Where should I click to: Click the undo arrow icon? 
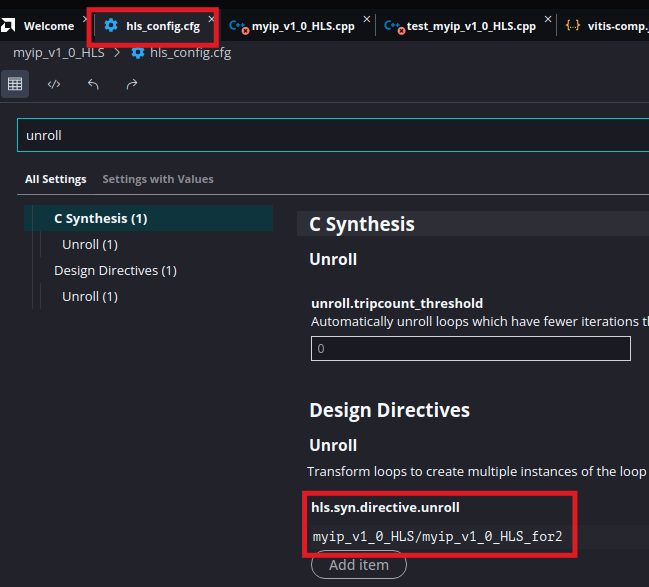[x=93, y=84]
